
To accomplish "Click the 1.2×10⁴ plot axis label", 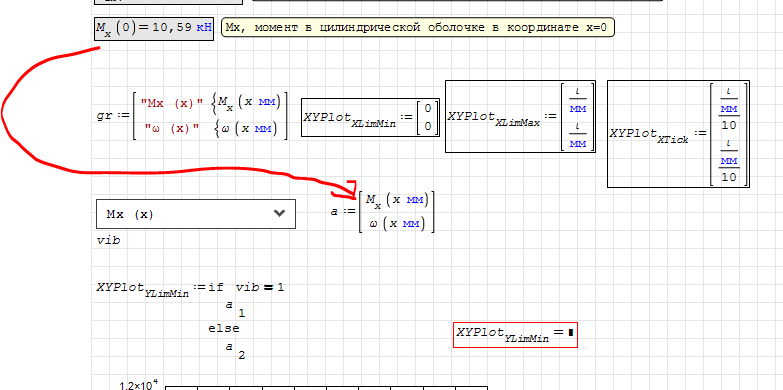I will coord(138,385).
